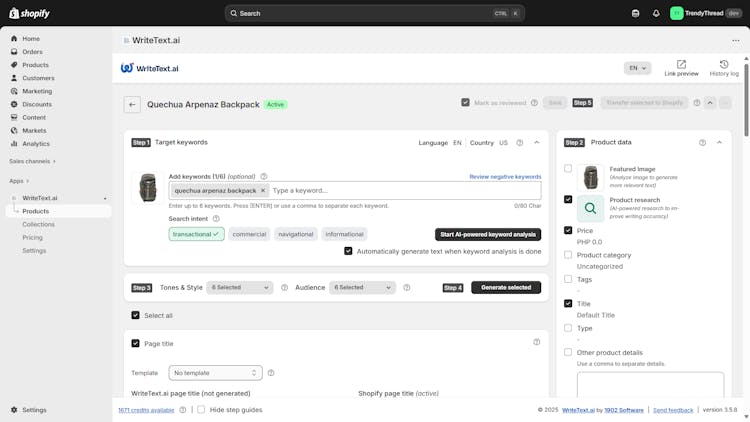Toggle automatically generate text checkbox
This screenshot has height=422, width=750.
coord(348,251)
